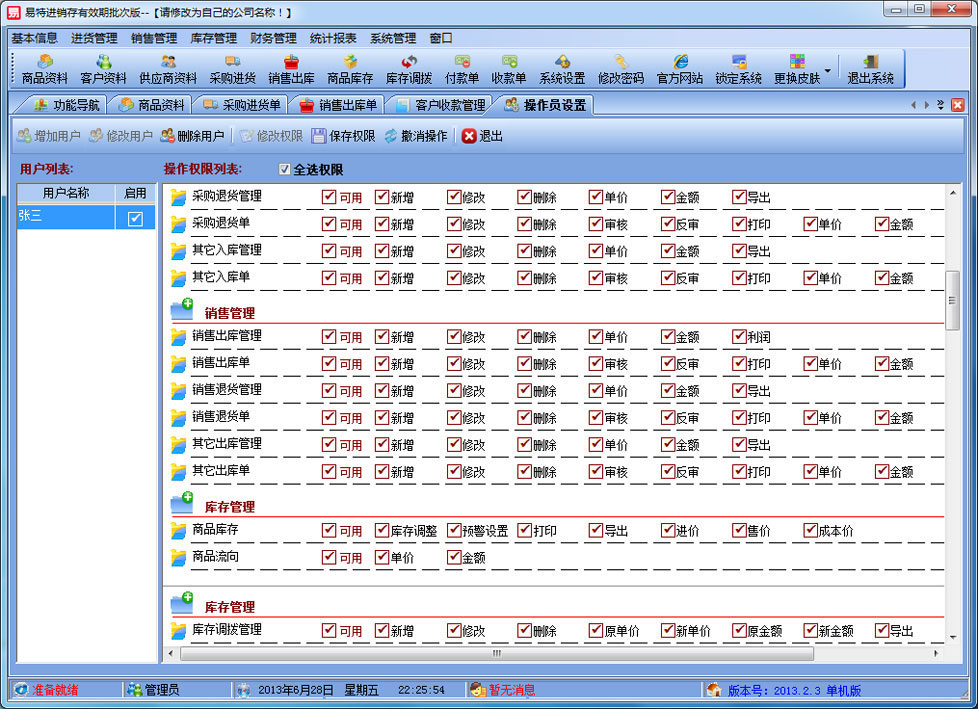Image resolution: width=978 pixels, height=709 pixels.
Task: Click the 客户资料 toolbar icon
Action: (x=103, y=68)
